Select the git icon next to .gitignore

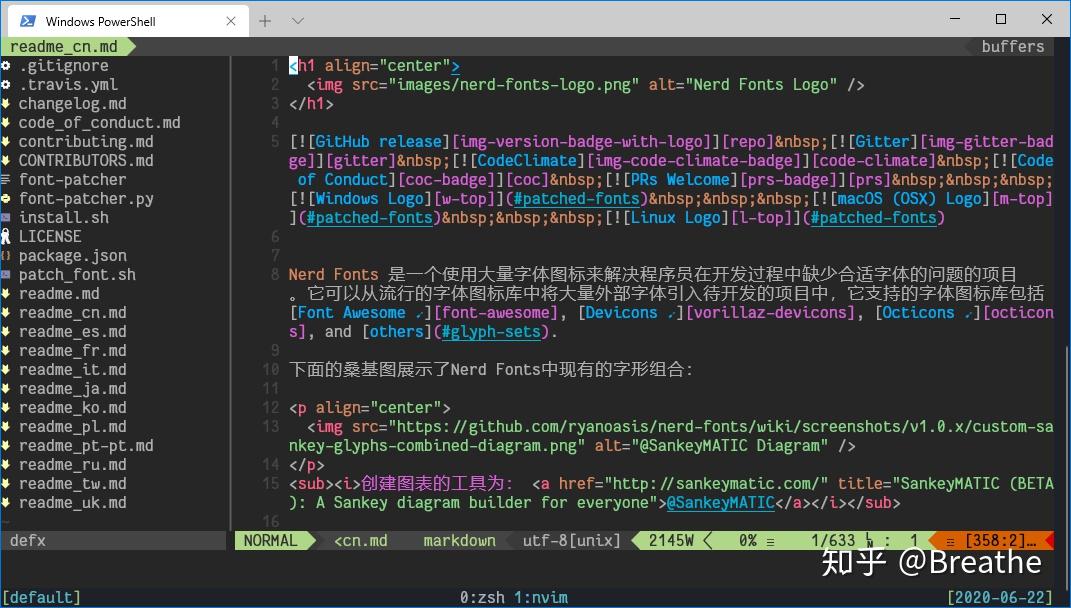[x=8, y=65]
